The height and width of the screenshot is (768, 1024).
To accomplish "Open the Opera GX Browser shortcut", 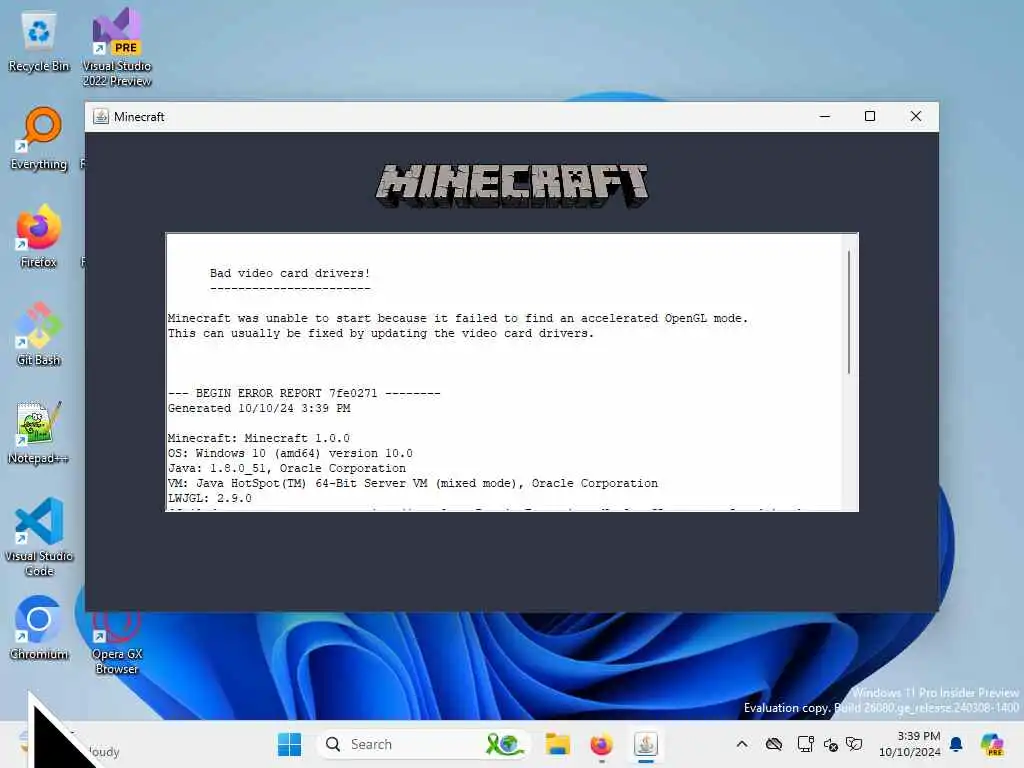I will [117, 640].
